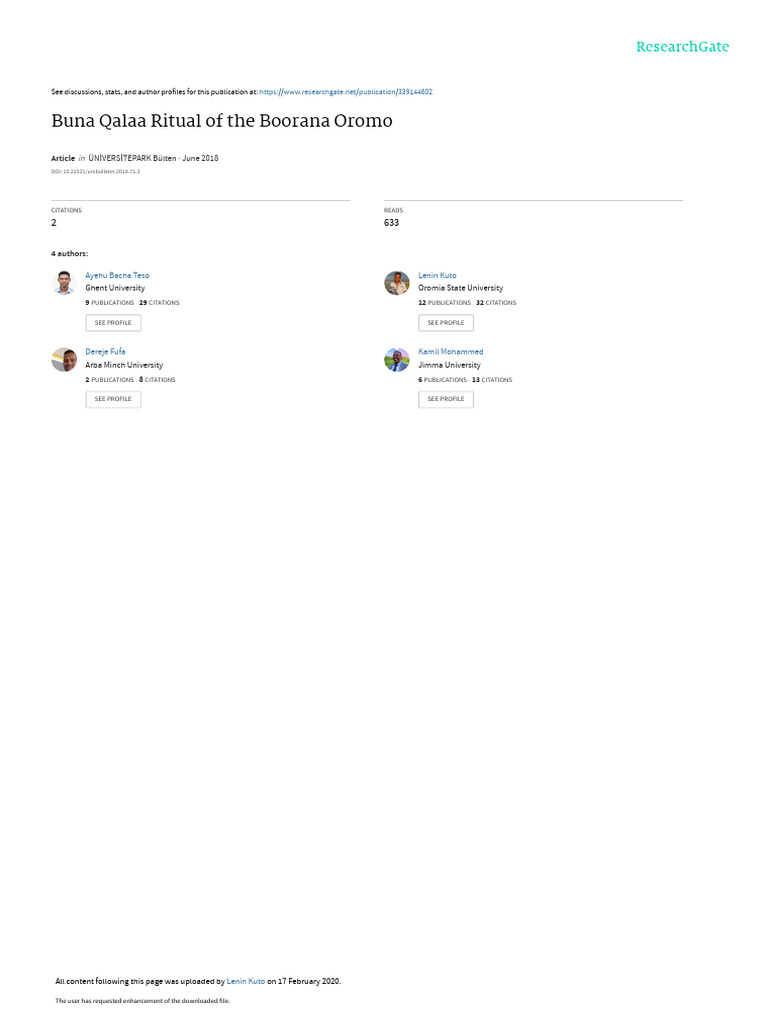This screenshot has height=1024, width=768.
Task: Click See Profile button under Jimma University
Action: pyautogui.click(x=446, y=399)
